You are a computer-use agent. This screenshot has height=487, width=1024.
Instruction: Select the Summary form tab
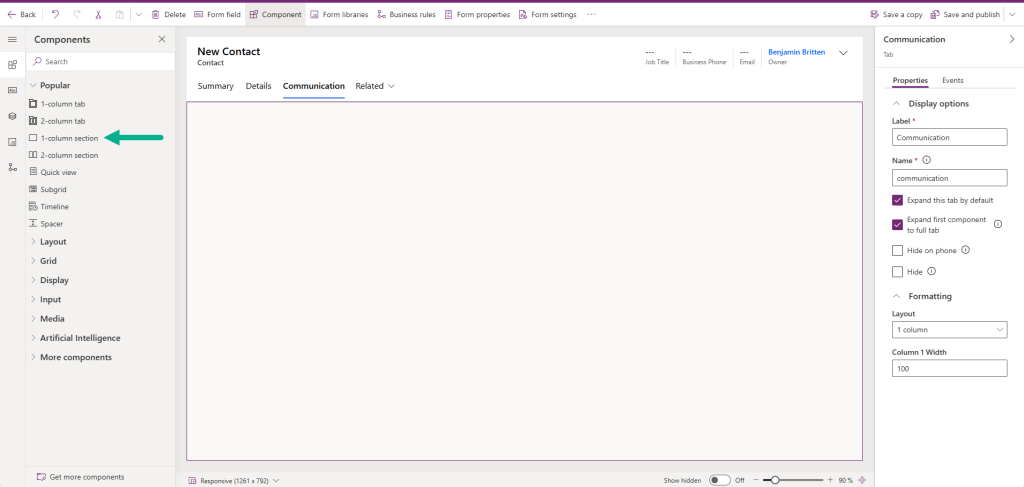click(215, 86)
